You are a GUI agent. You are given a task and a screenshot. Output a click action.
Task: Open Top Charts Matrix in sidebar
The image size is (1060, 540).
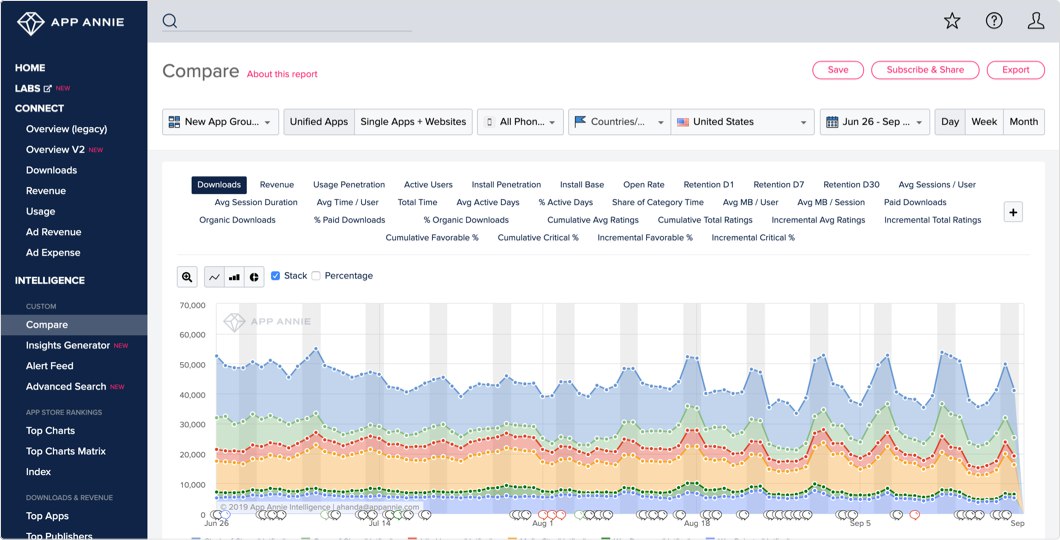(66, 451)
